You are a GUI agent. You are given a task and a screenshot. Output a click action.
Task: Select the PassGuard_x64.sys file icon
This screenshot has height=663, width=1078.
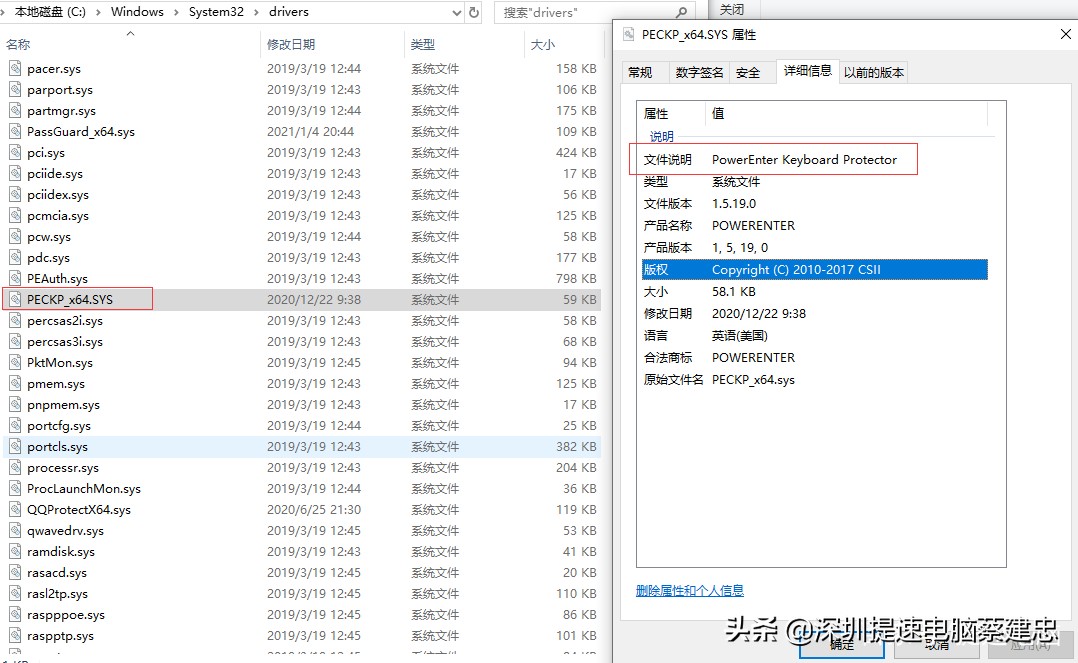point(13,131)
